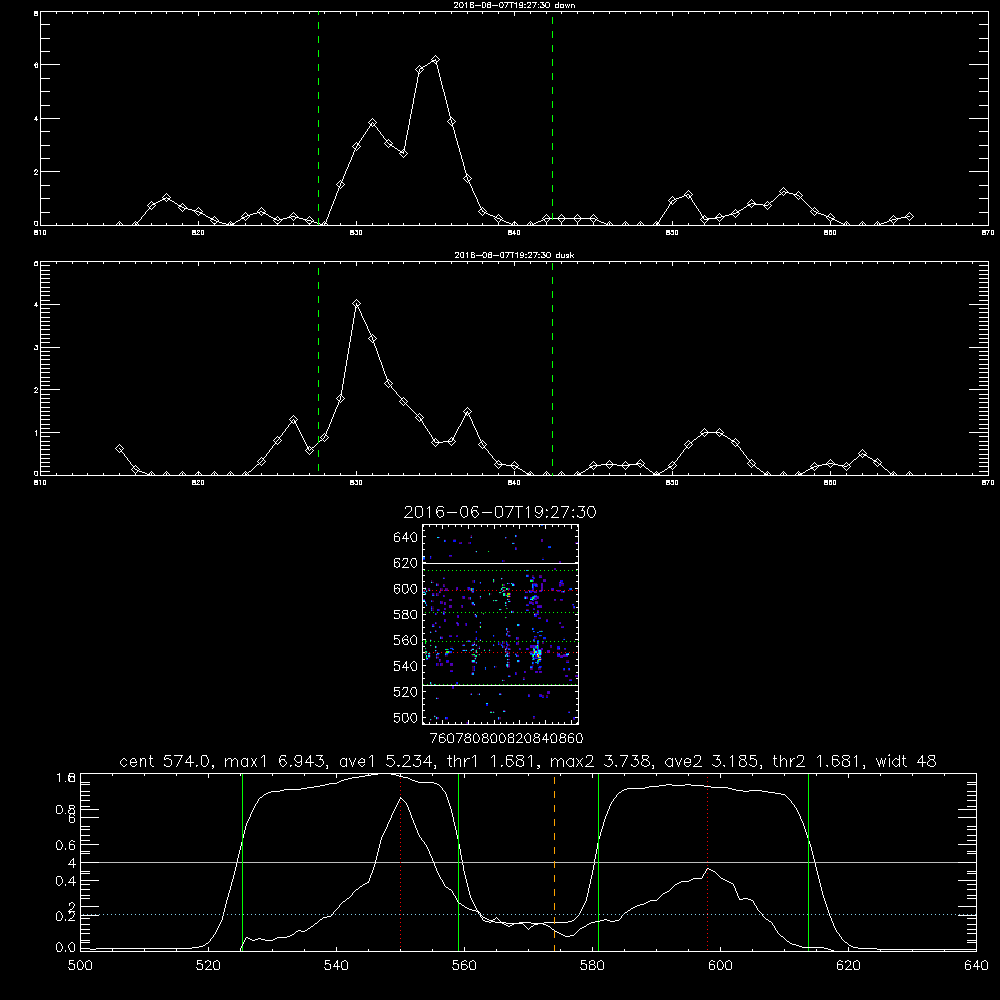Click x-axis label 540 on the bottom plot
Image resolution: width=1000 pixels, height=1000 pixels.
click(336, 966)
